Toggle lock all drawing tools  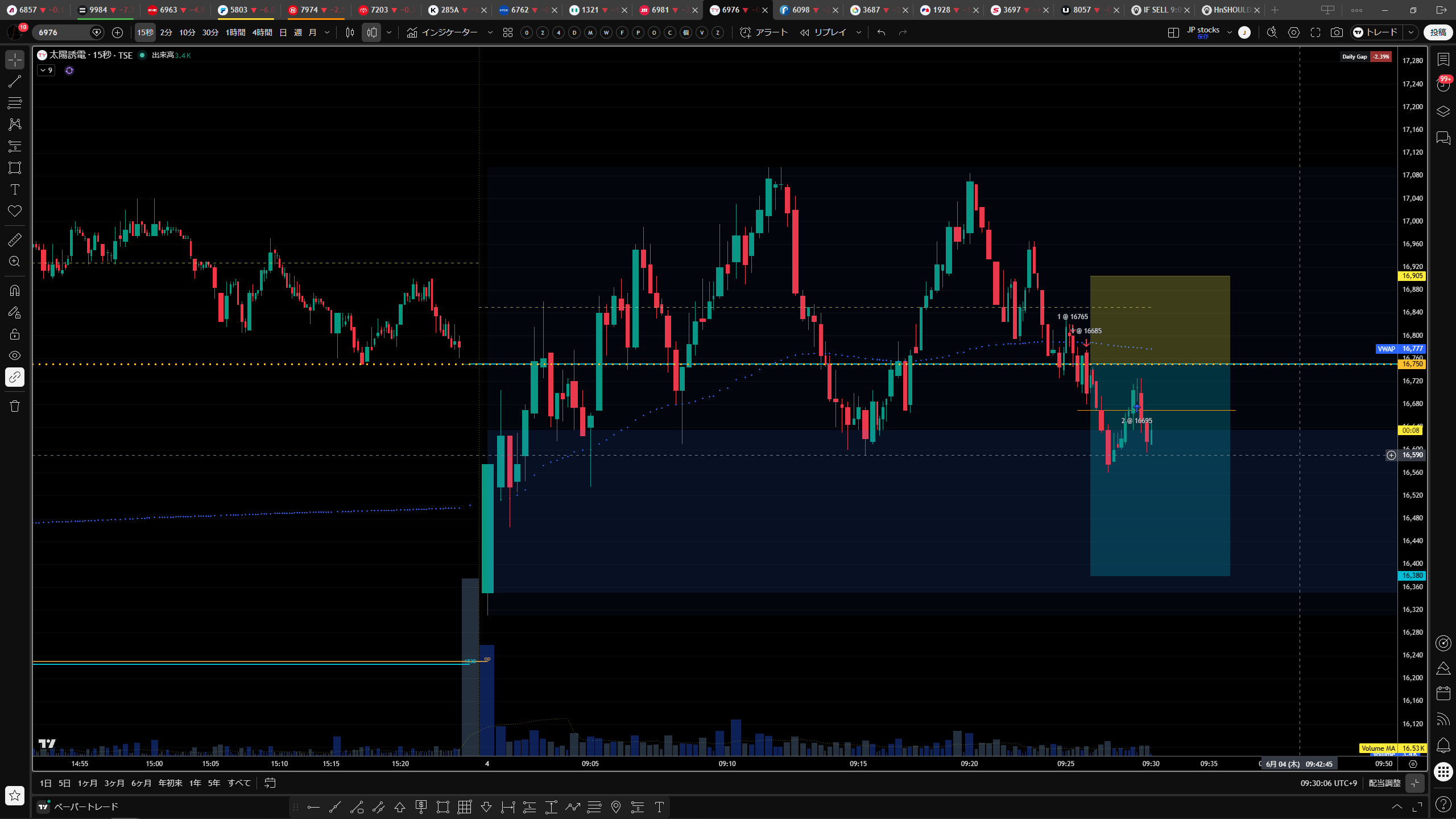click(15, 334)
